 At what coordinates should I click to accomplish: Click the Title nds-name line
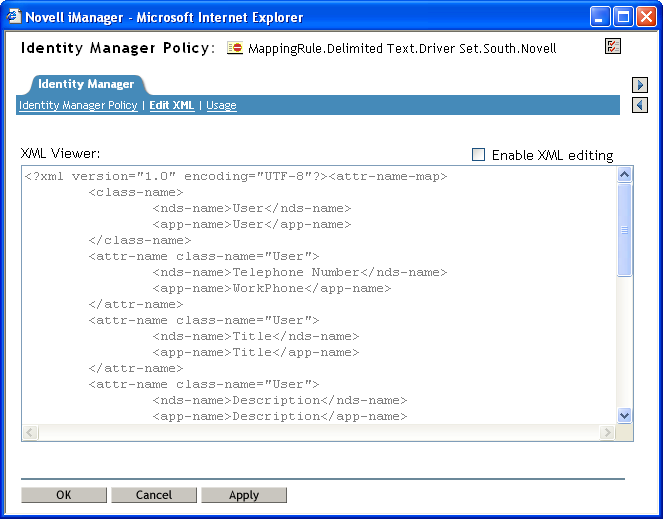[255, 336]
